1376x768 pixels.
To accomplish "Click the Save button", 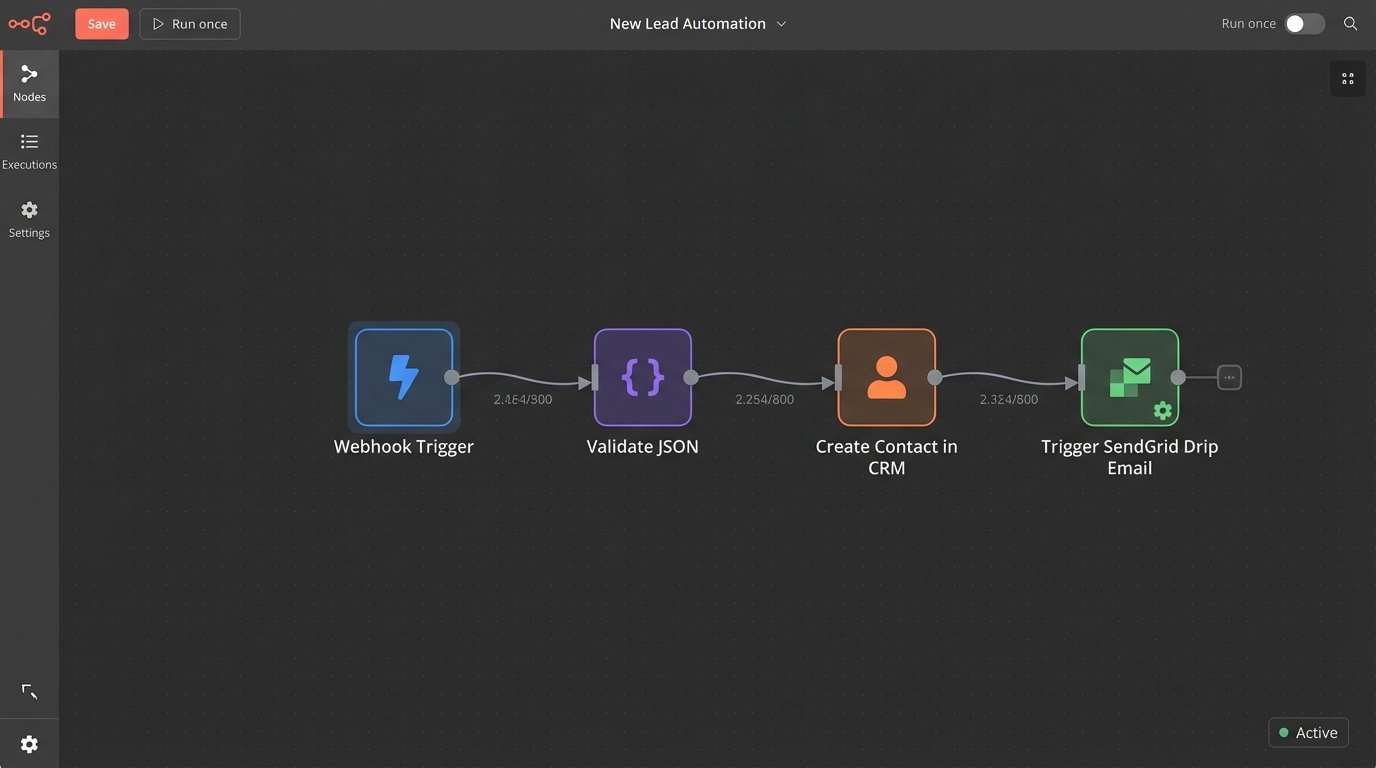I will 101,22.
